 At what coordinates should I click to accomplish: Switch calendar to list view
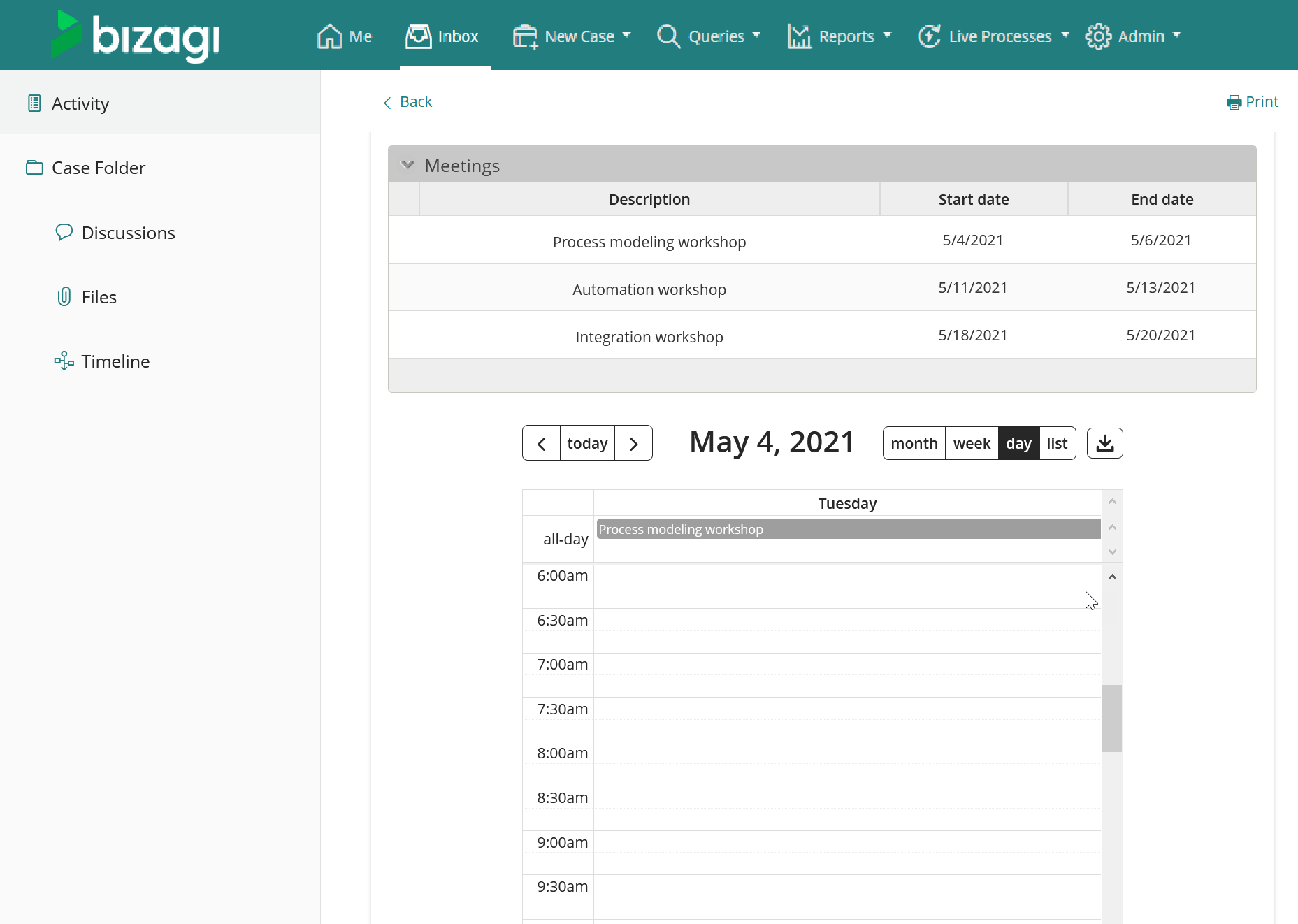1057,443
